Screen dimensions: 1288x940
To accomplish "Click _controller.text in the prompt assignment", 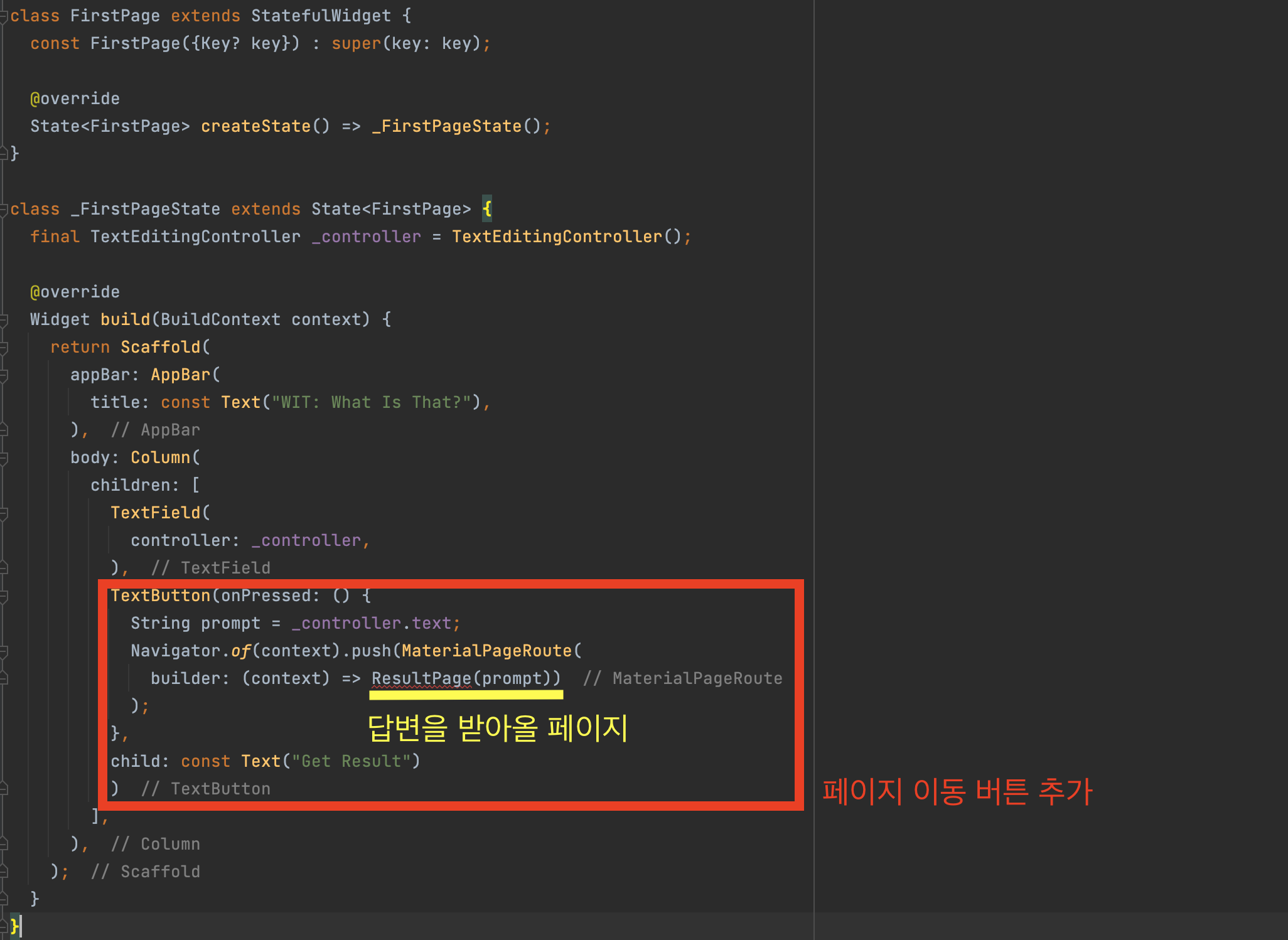I will pyautogui.click(x=371, y=623).
